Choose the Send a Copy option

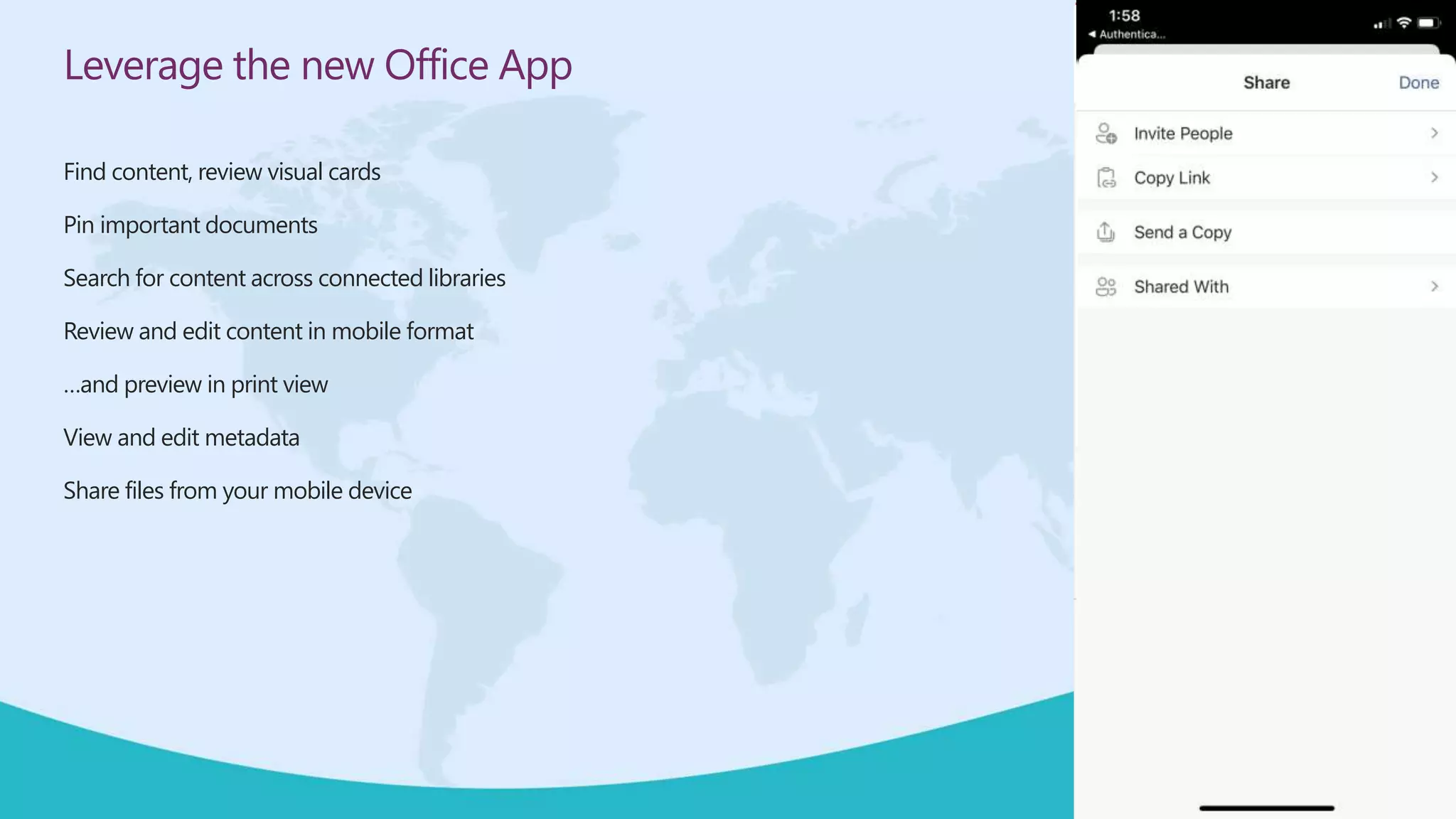(x=1266, y=232)
